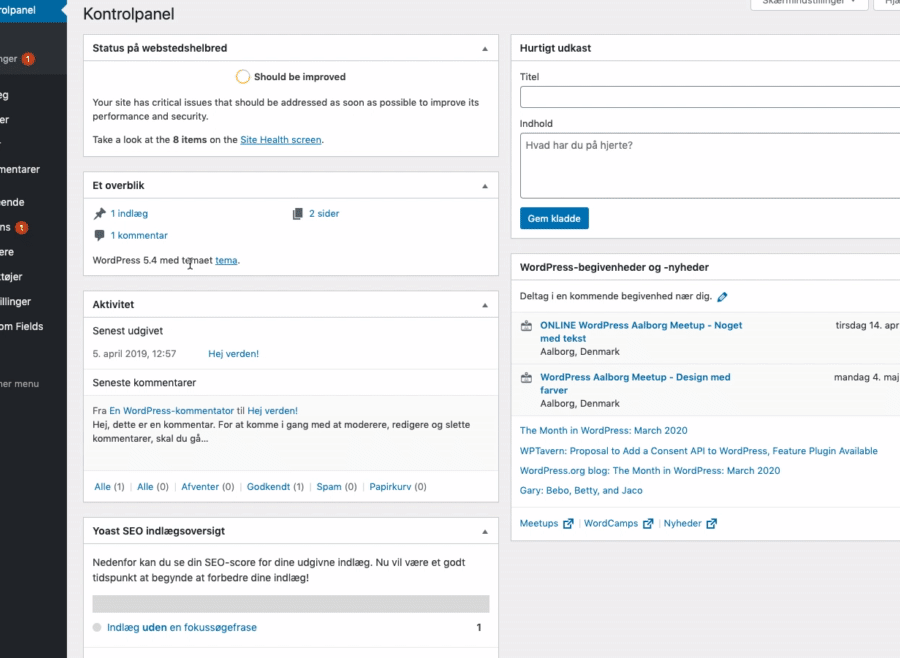Click the external link icon next to Nyheder
The image size is (900, 658).
tap(711, 524)
